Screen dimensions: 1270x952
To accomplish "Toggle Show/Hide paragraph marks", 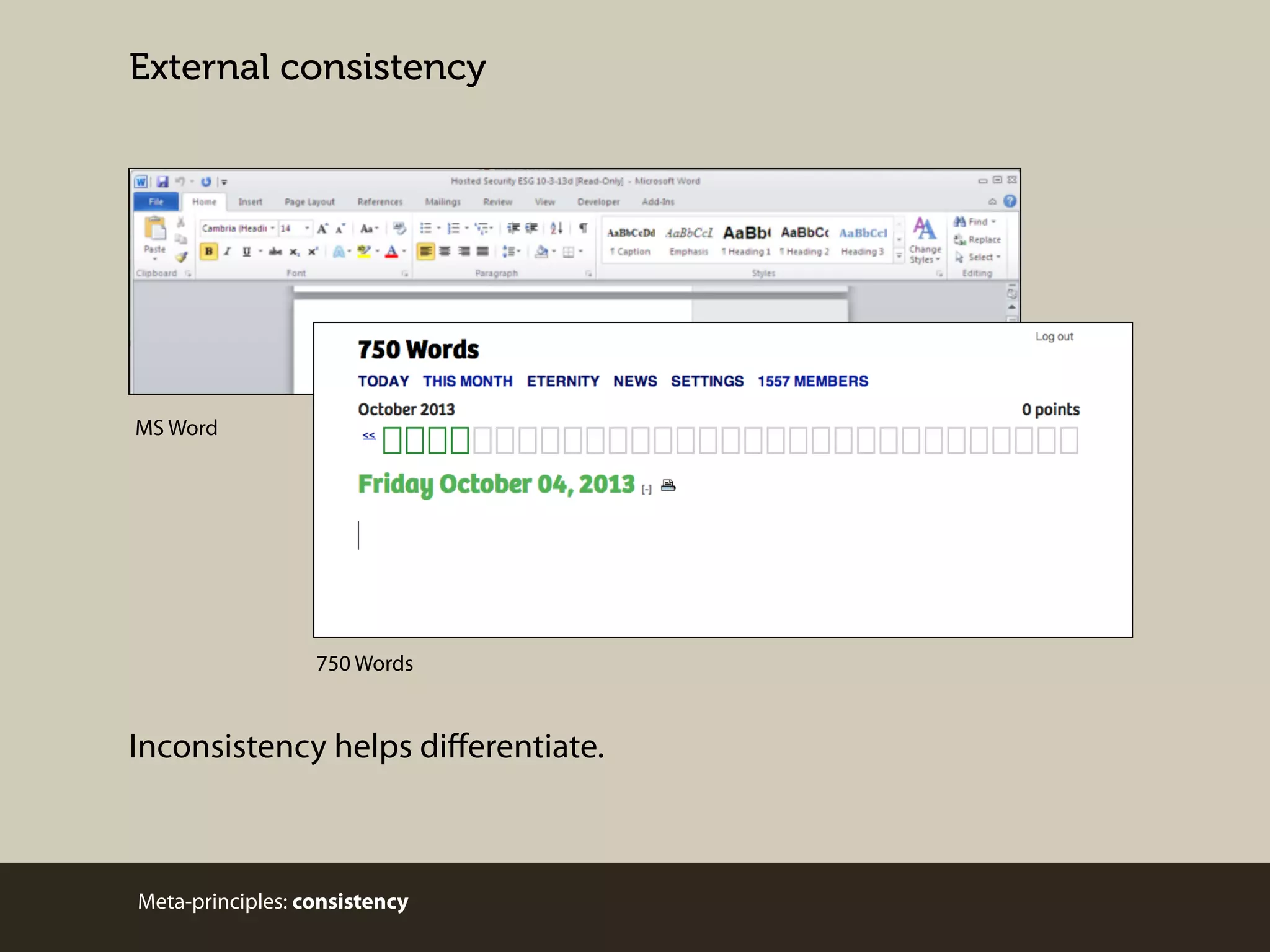I will [583, 228].
